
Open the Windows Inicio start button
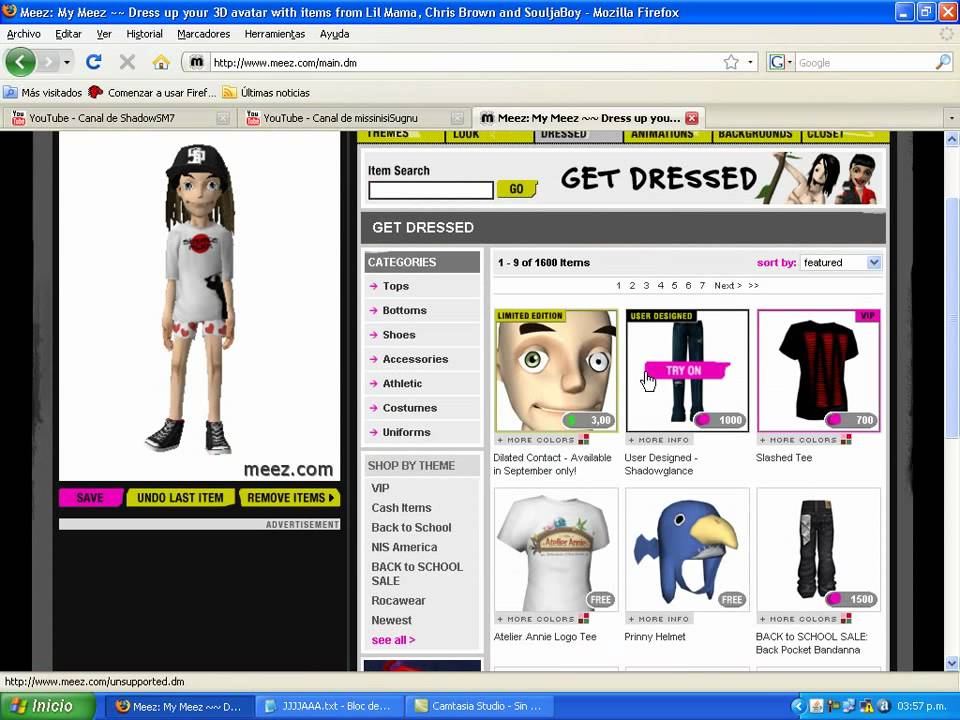[48, 706]
